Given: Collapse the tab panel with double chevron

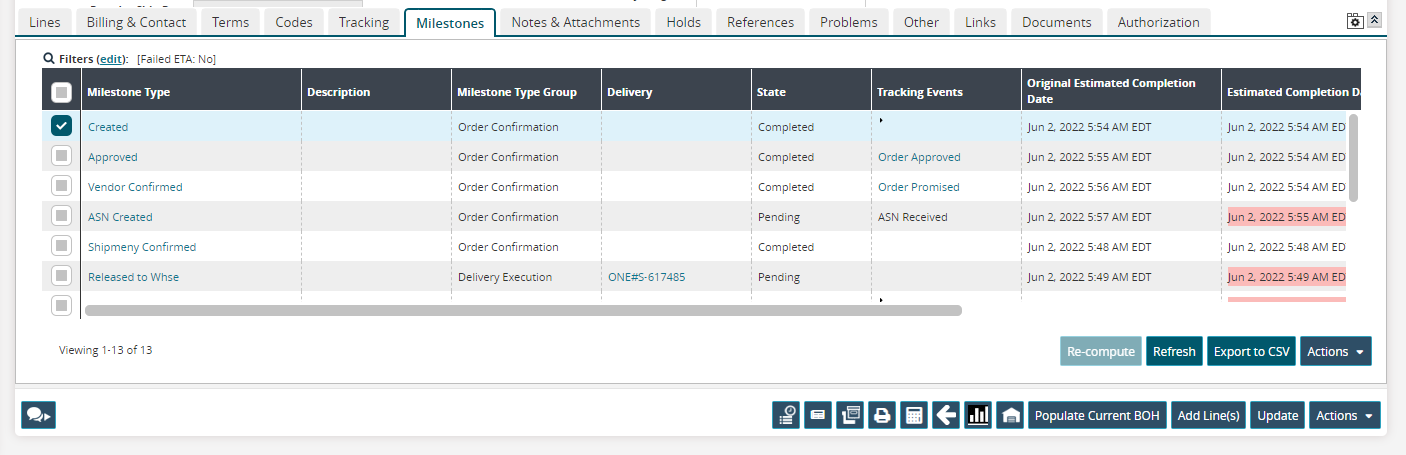Looking at the screenshot, I should coord(1375,20).
